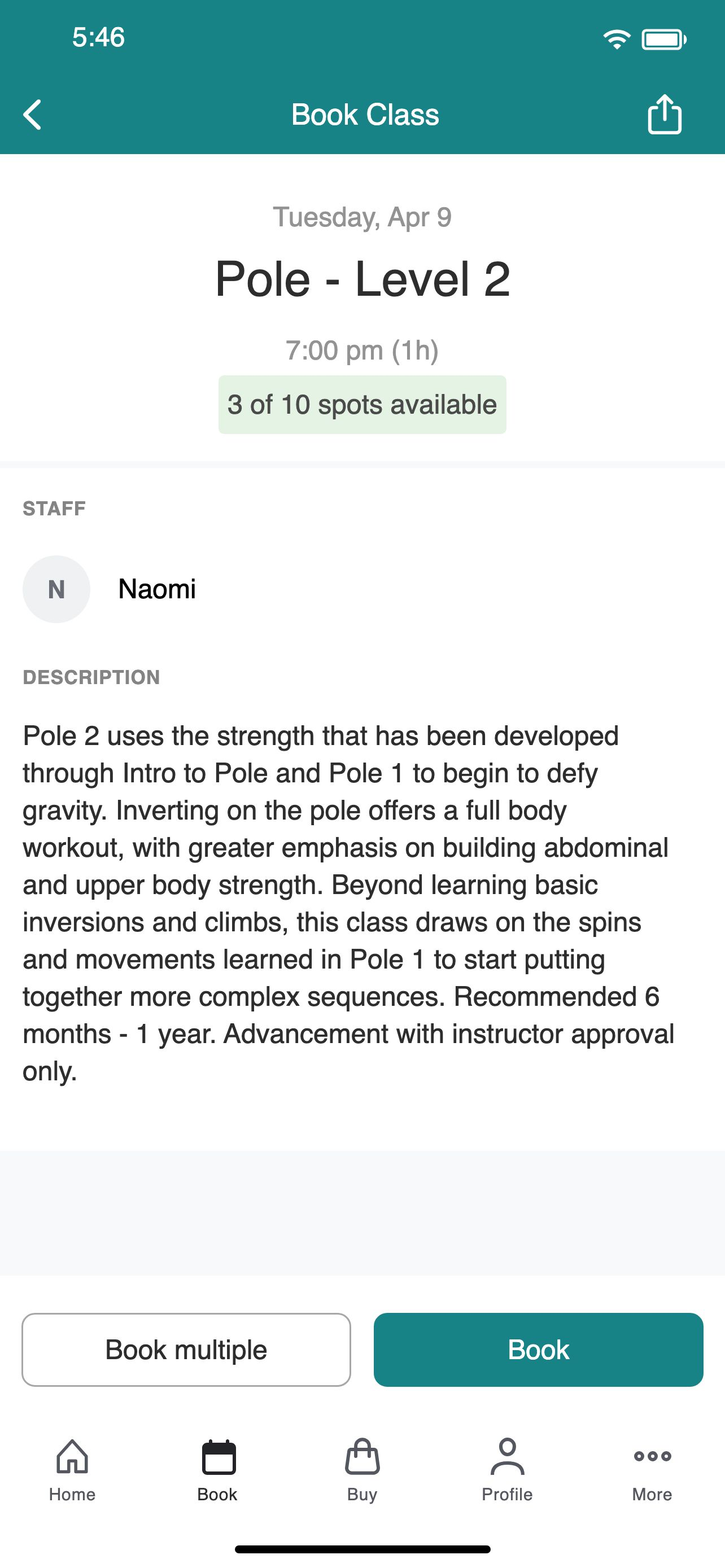Switch to the Home tab label
The height and width of the screenshot is (1568, 725).
[x=72, y=1495]
